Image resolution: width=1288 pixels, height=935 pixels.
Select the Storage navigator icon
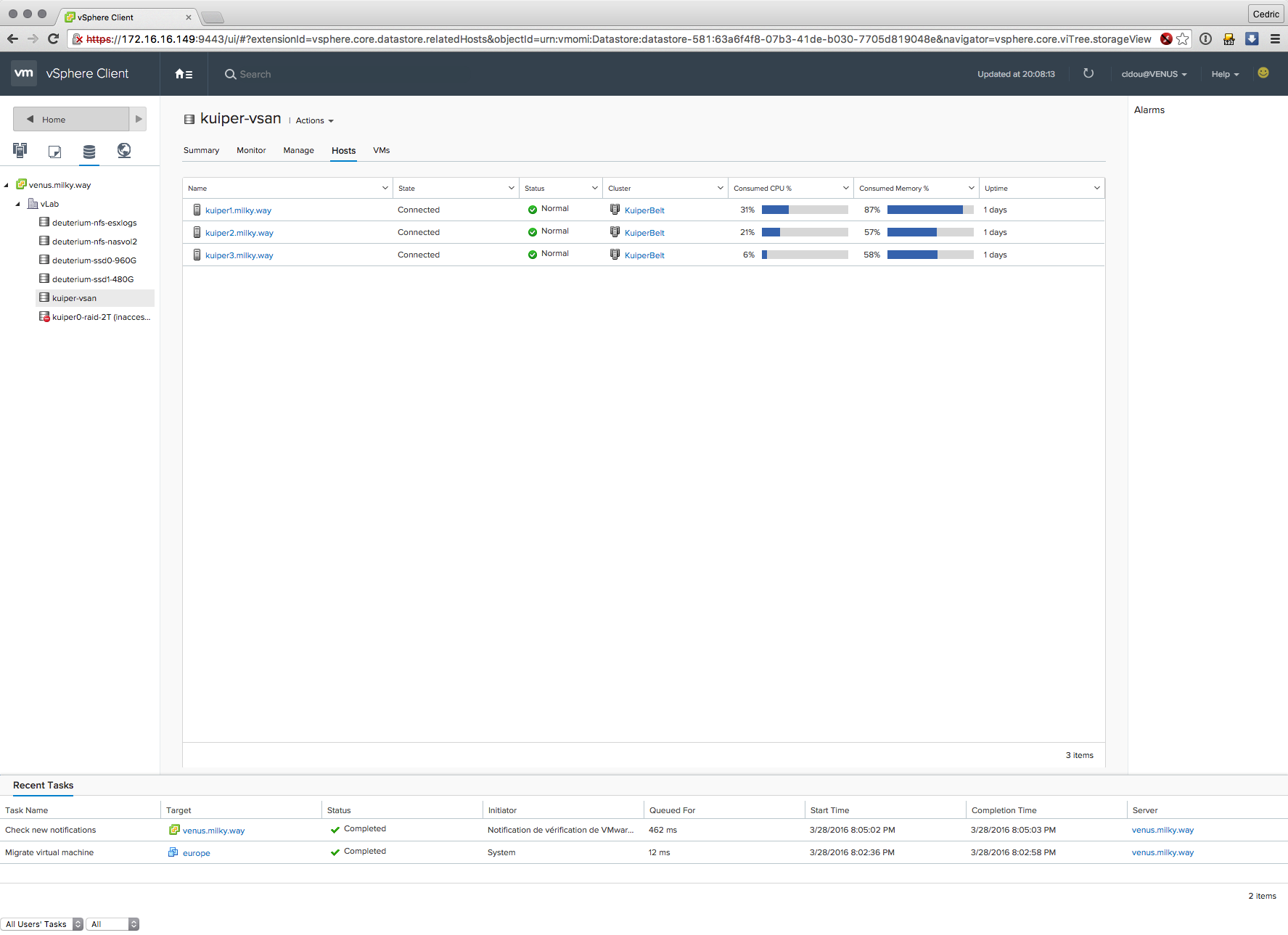coord(89,151)
